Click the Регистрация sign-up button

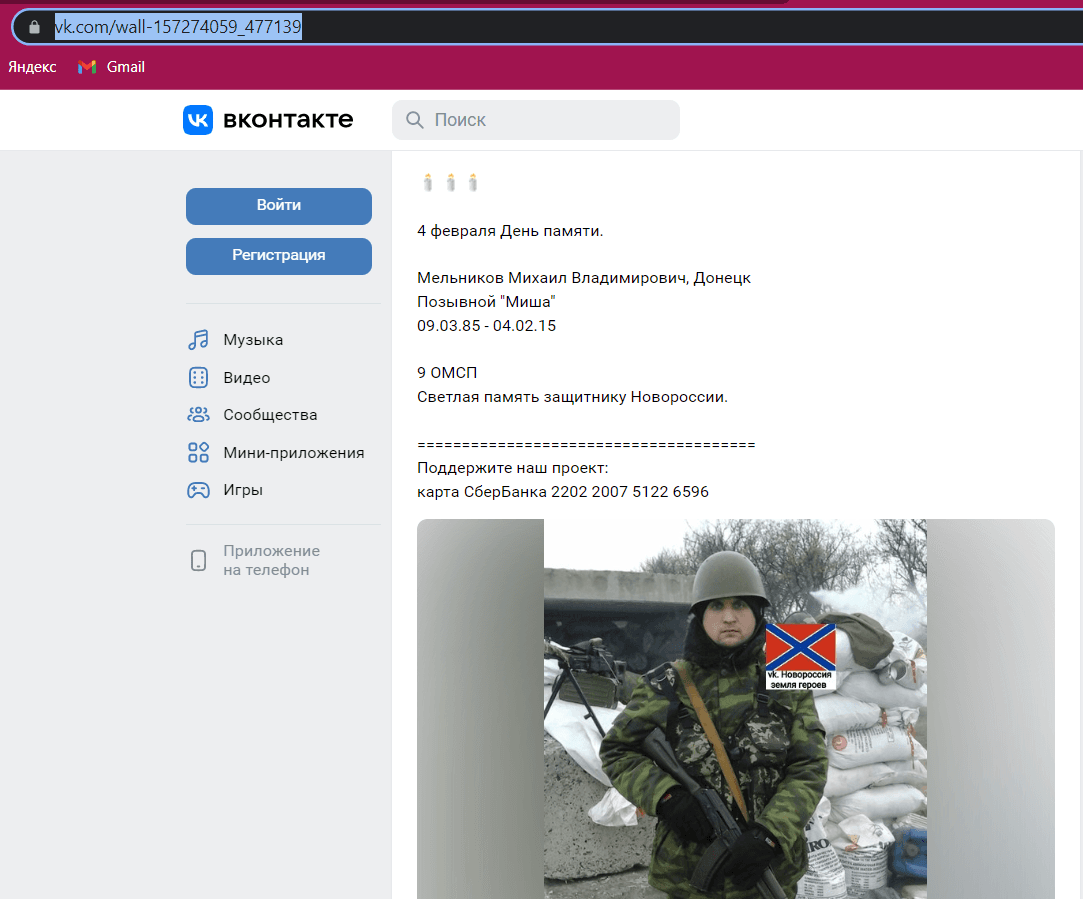tap(279, 256)
